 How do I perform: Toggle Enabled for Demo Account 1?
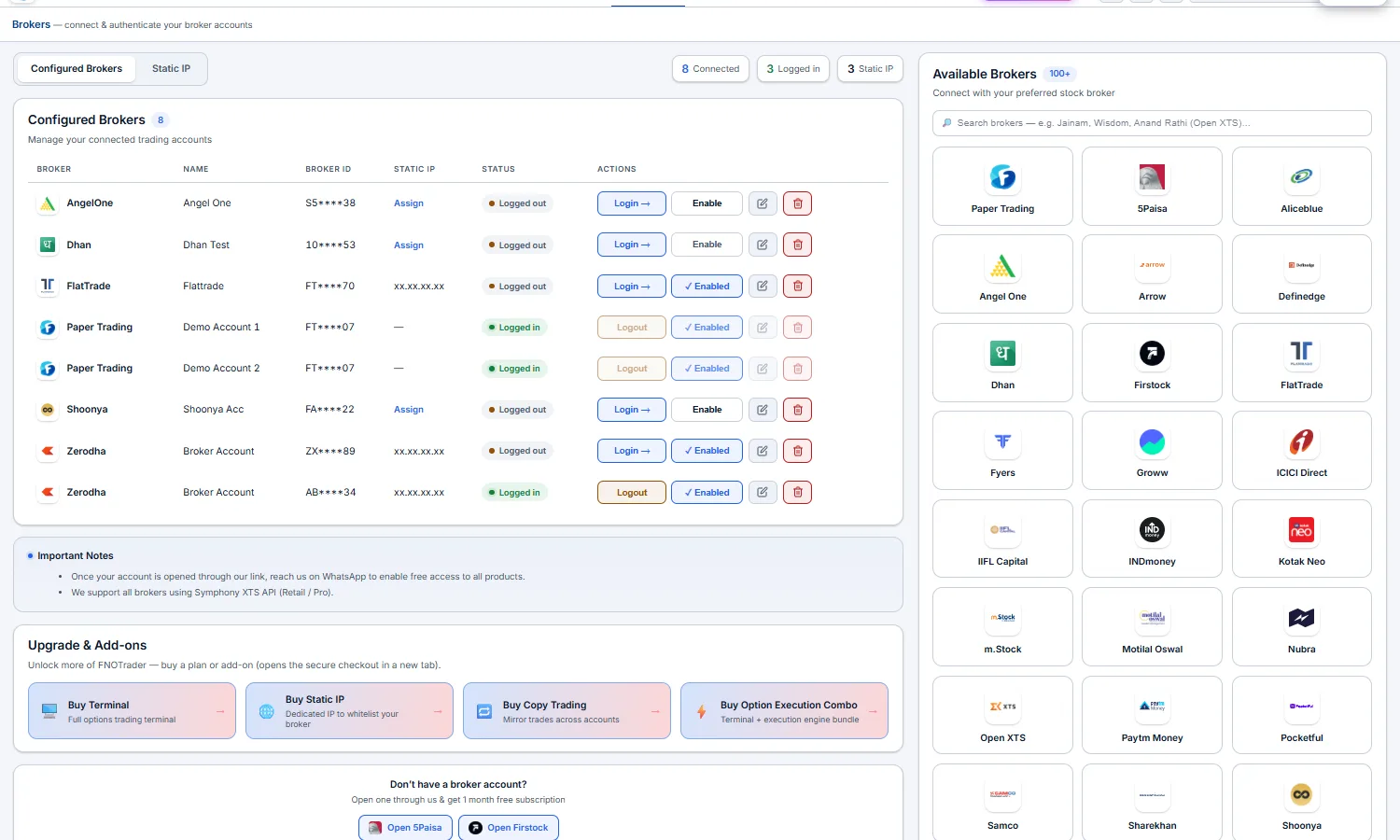(x=707, y=328)
